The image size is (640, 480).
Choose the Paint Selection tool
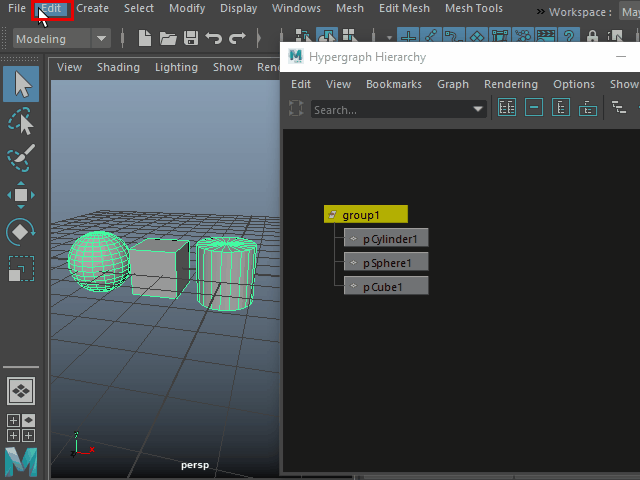point(21,158)
